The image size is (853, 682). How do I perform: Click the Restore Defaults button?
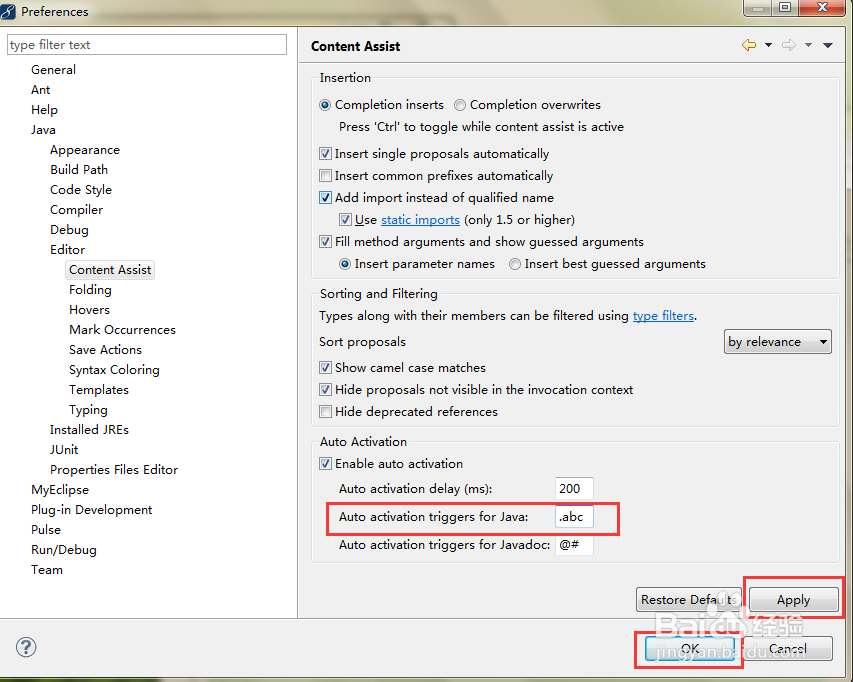point(689,600)
